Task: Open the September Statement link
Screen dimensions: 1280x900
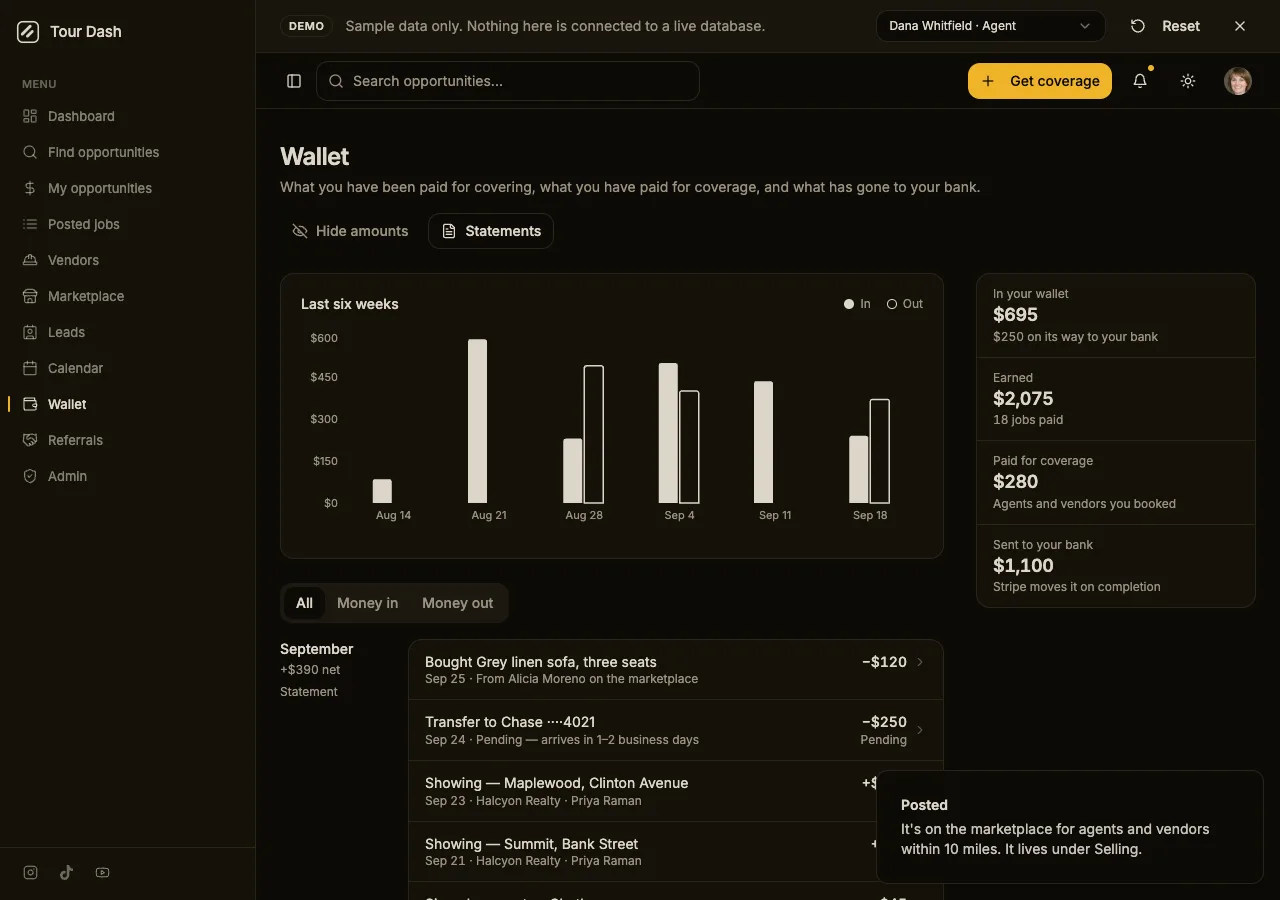Action: (309, 692)
